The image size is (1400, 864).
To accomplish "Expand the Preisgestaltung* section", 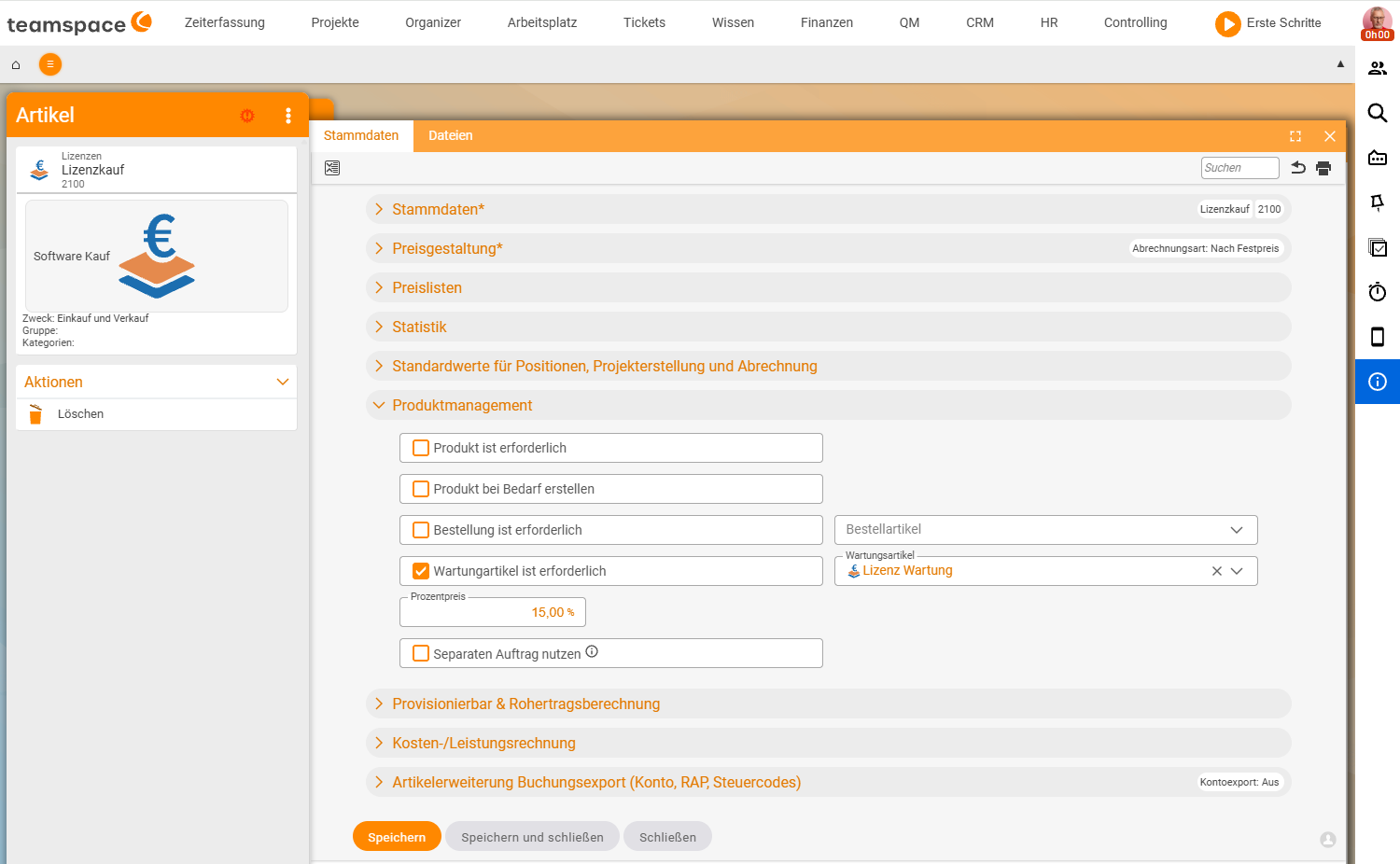I will point(829,248).
